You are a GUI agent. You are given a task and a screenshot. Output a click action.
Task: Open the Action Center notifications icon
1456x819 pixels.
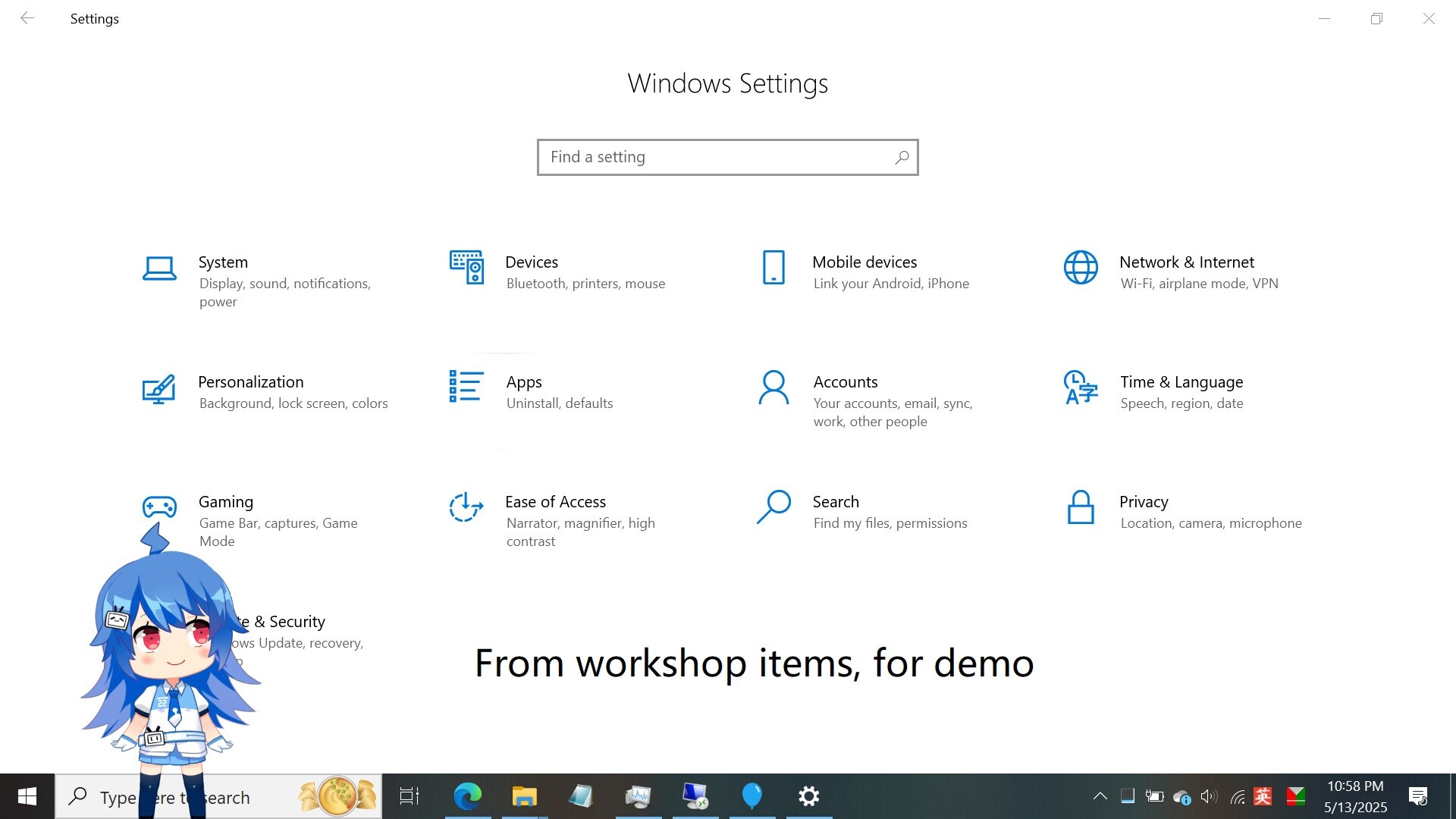(1417, 797)
